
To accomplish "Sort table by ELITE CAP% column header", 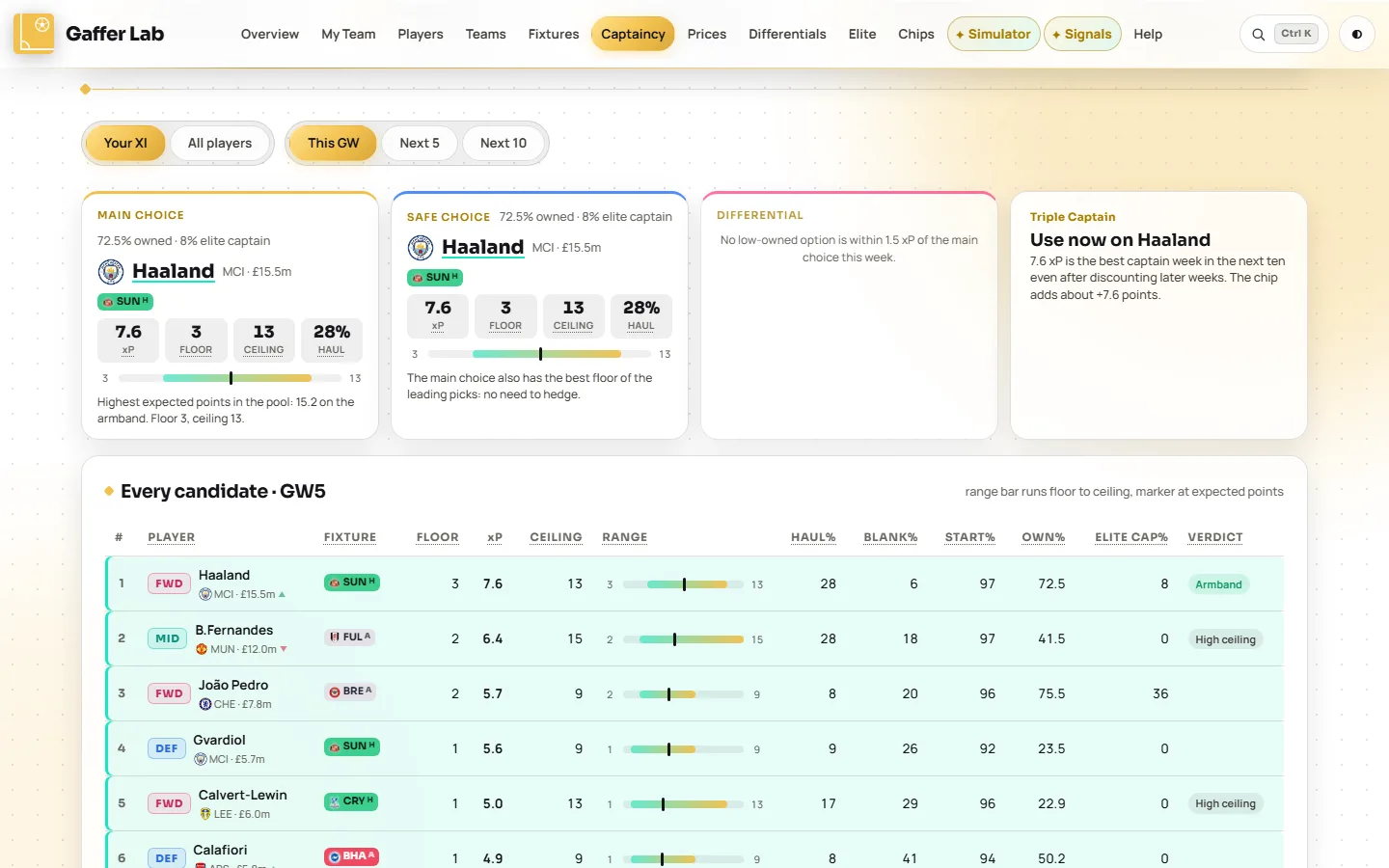I will coord(1131,537).
